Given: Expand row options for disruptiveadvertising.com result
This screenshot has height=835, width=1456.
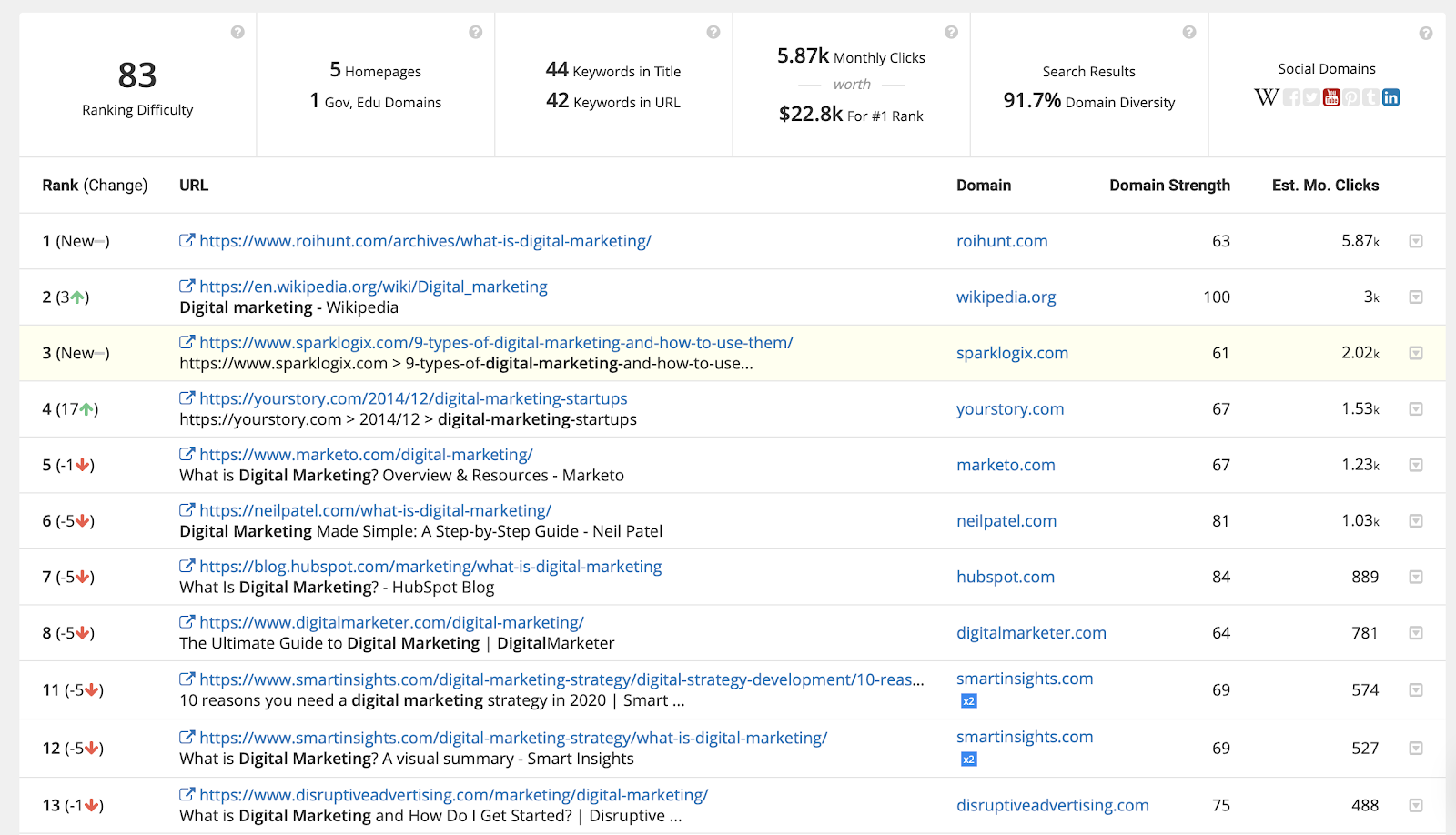Looking at the screenshot, I should [1416, 805].
